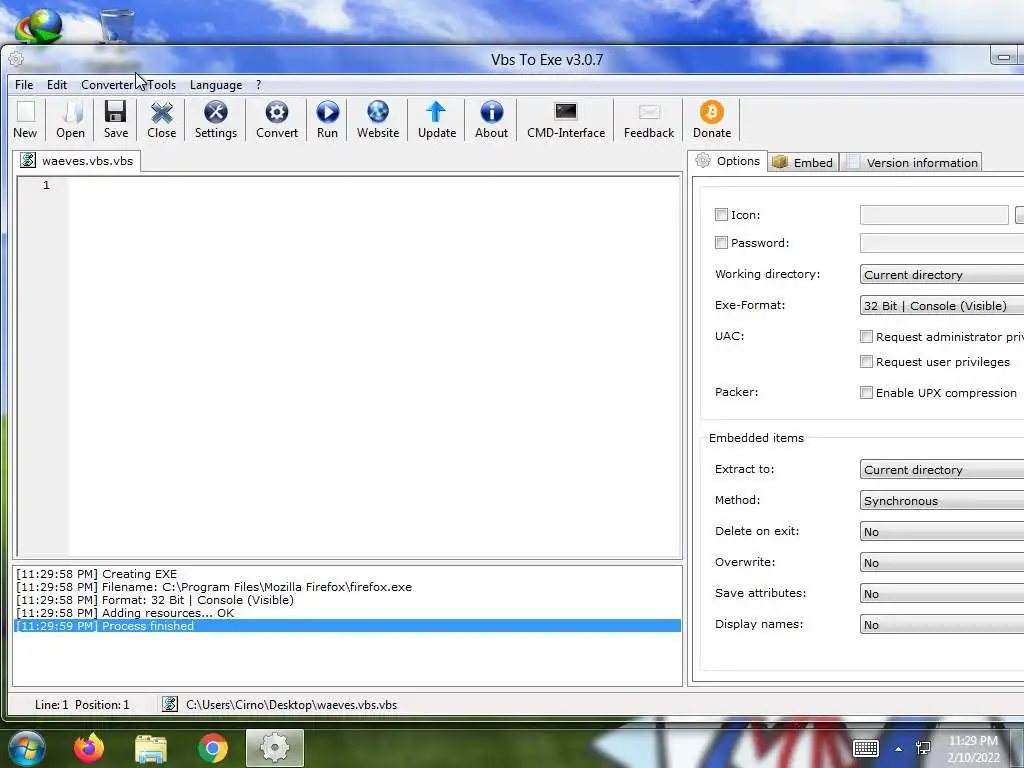1024x768 pixels.
Task: Open the Exe-Format dropdown
Action: click(942, 306)
